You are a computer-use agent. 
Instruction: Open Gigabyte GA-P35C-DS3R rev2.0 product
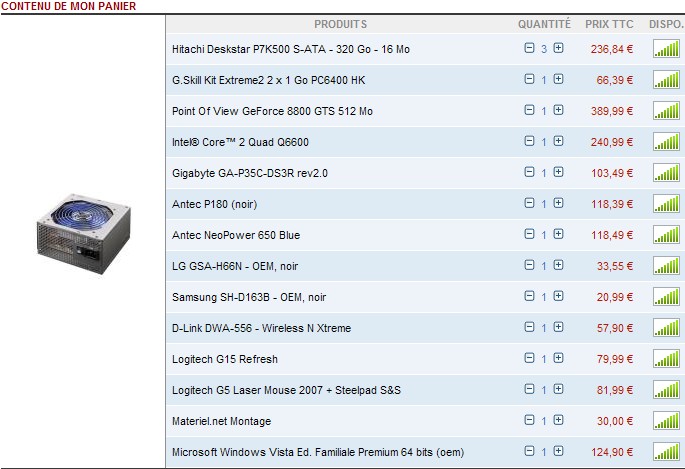pos(250,173)
